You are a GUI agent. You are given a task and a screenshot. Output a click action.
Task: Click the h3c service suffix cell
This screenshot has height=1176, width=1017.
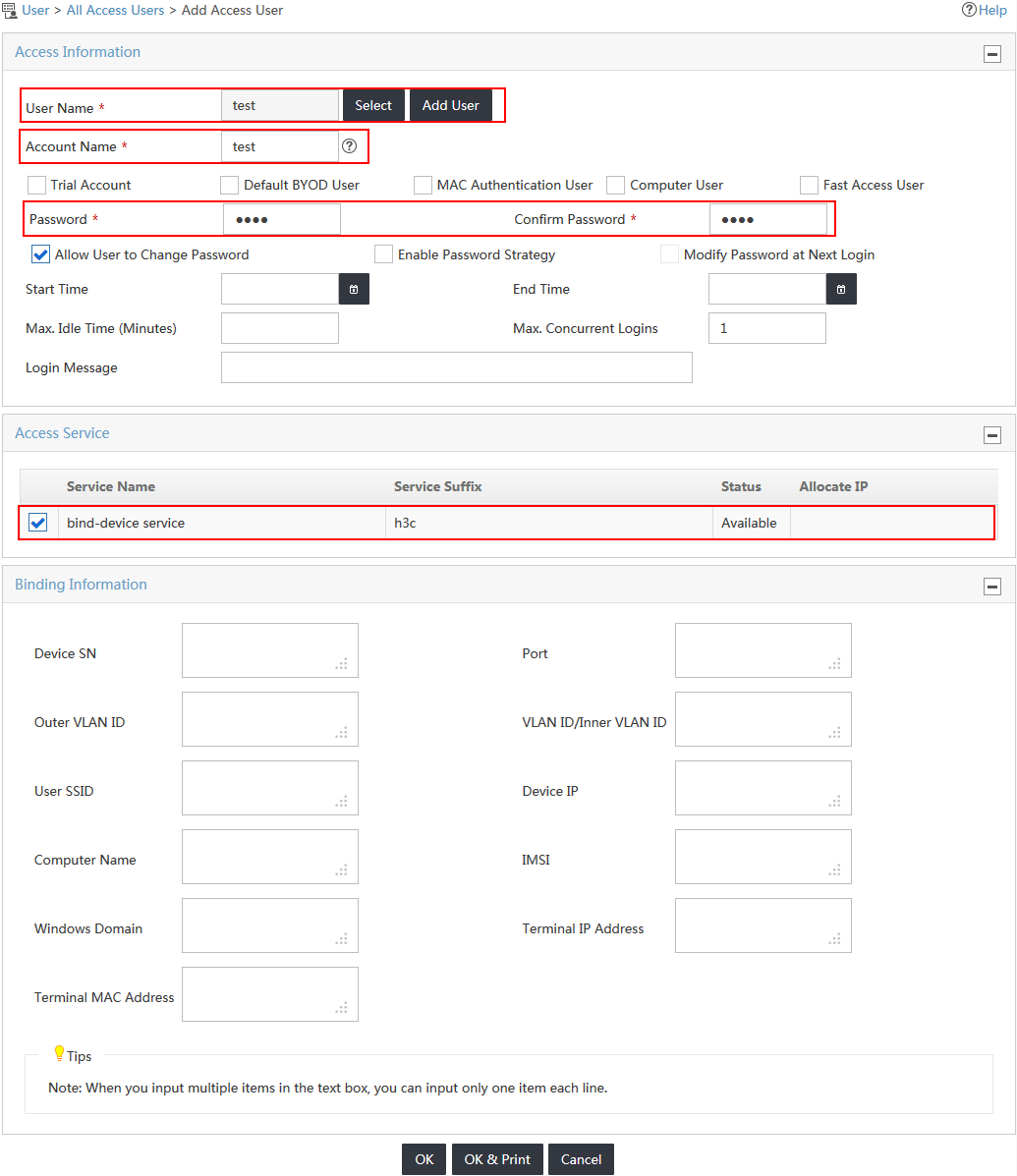click(549, 523)
